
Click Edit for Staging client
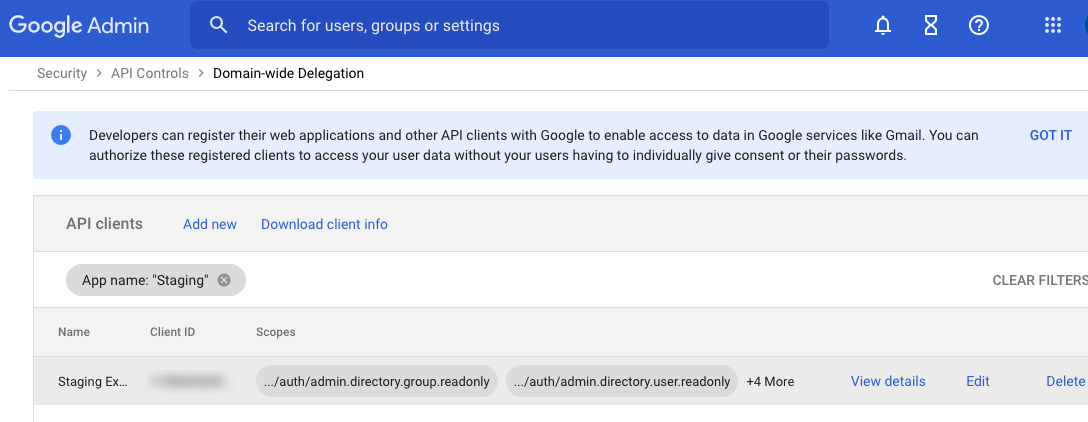coord(978,381)
